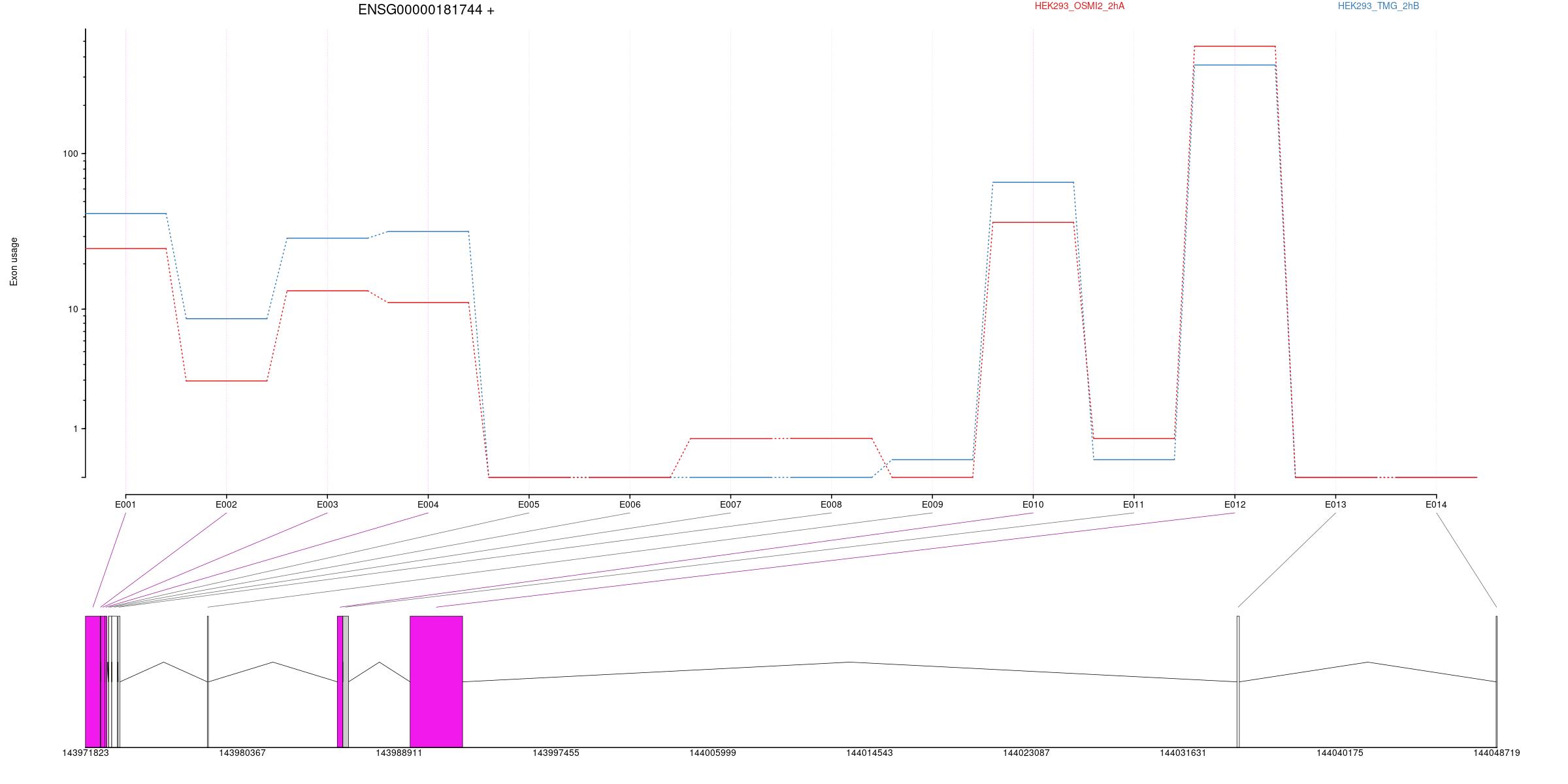Select the ENSG00000181744 + gene title
This screenshot has width=1568, height=784.
click(426, 10)
